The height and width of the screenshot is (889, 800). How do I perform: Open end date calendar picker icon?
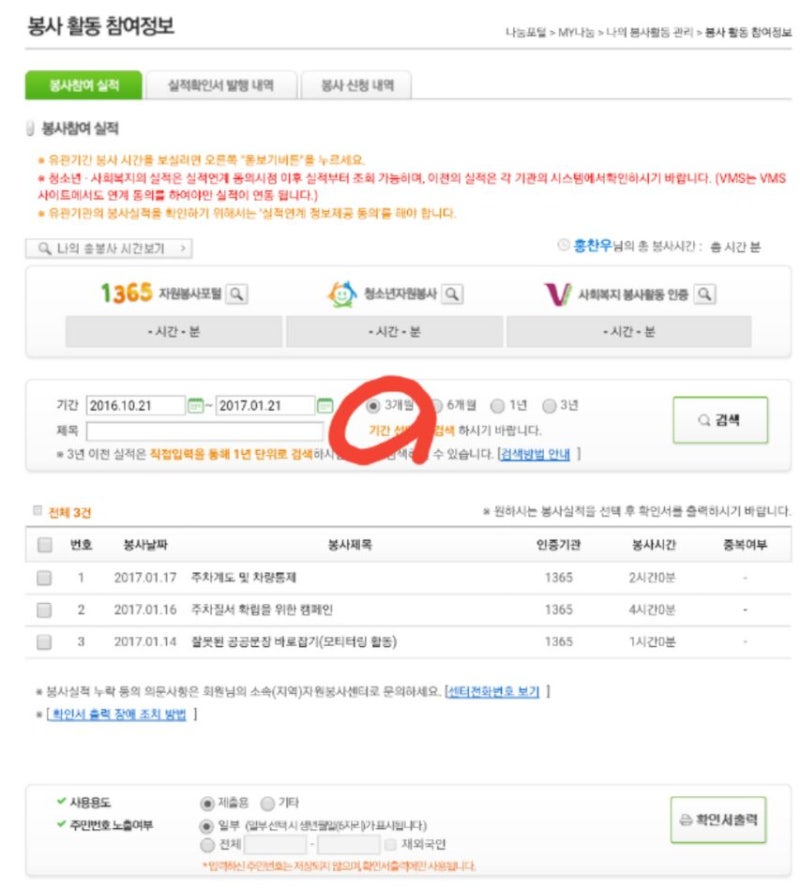coord(325,406)
